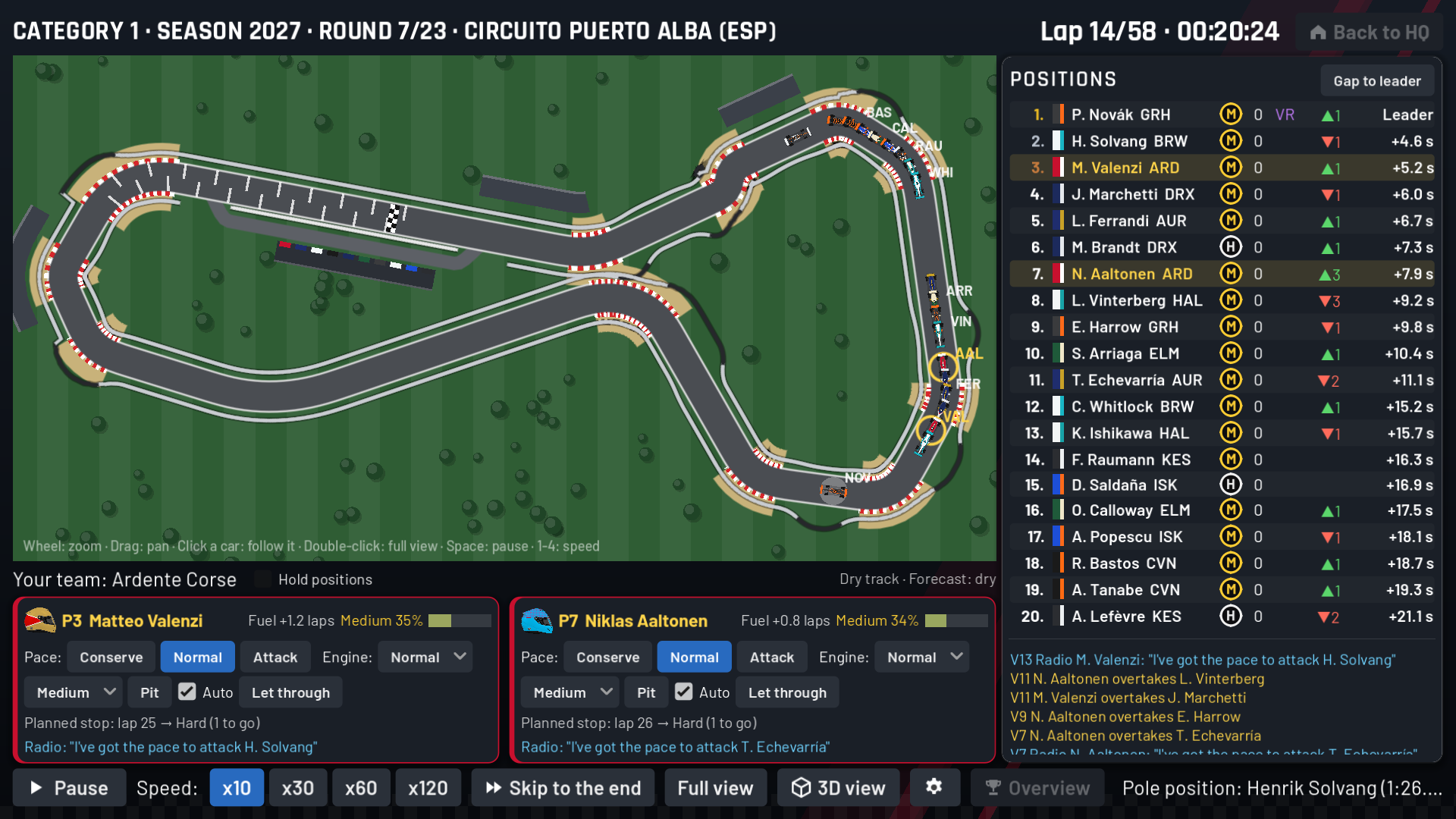Click D. Saldaña's hard tyre icon

[x=1230, y=485]
